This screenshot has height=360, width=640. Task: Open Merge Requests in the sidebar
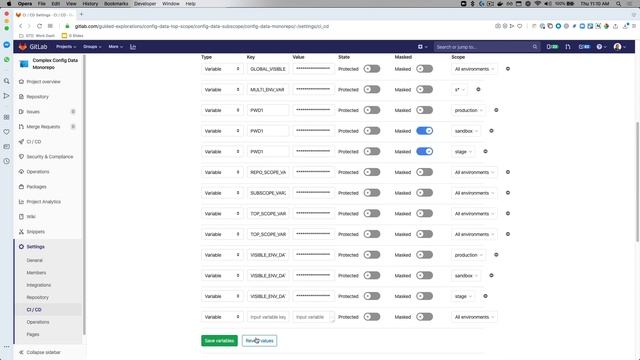pos(40,127)
